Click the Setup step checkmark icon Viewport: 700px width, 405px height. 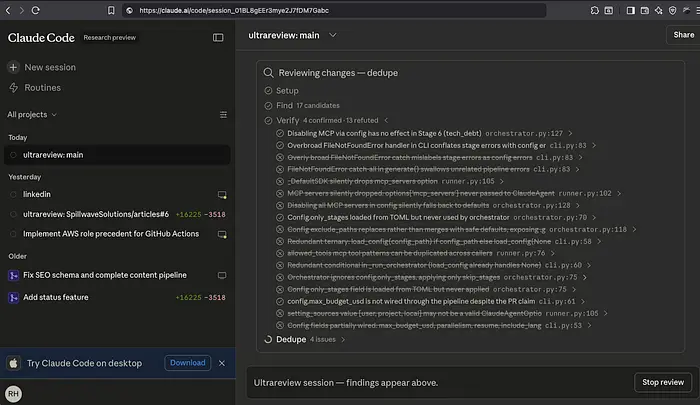[268, 91]
